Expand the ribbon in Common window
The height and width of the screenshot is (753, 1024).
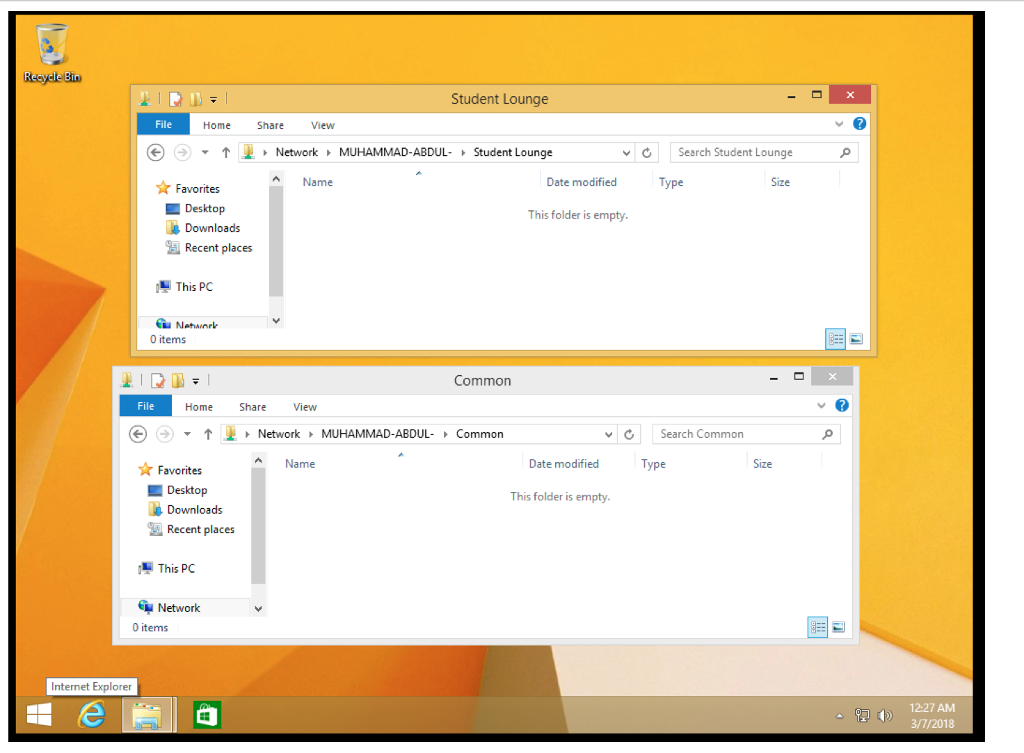click(x=822, y=406)
